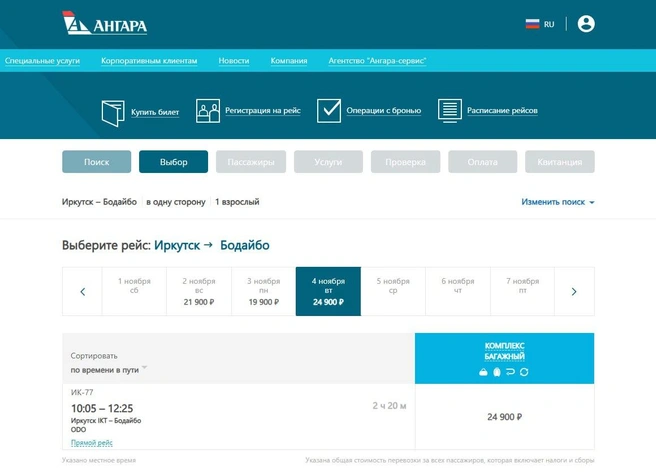Select the Пассажиры step tab

251,162
